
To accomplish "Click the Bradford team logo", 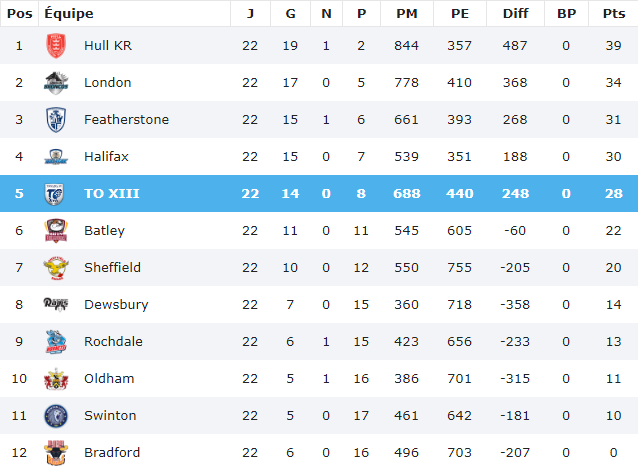I will [x=55, y=453].
